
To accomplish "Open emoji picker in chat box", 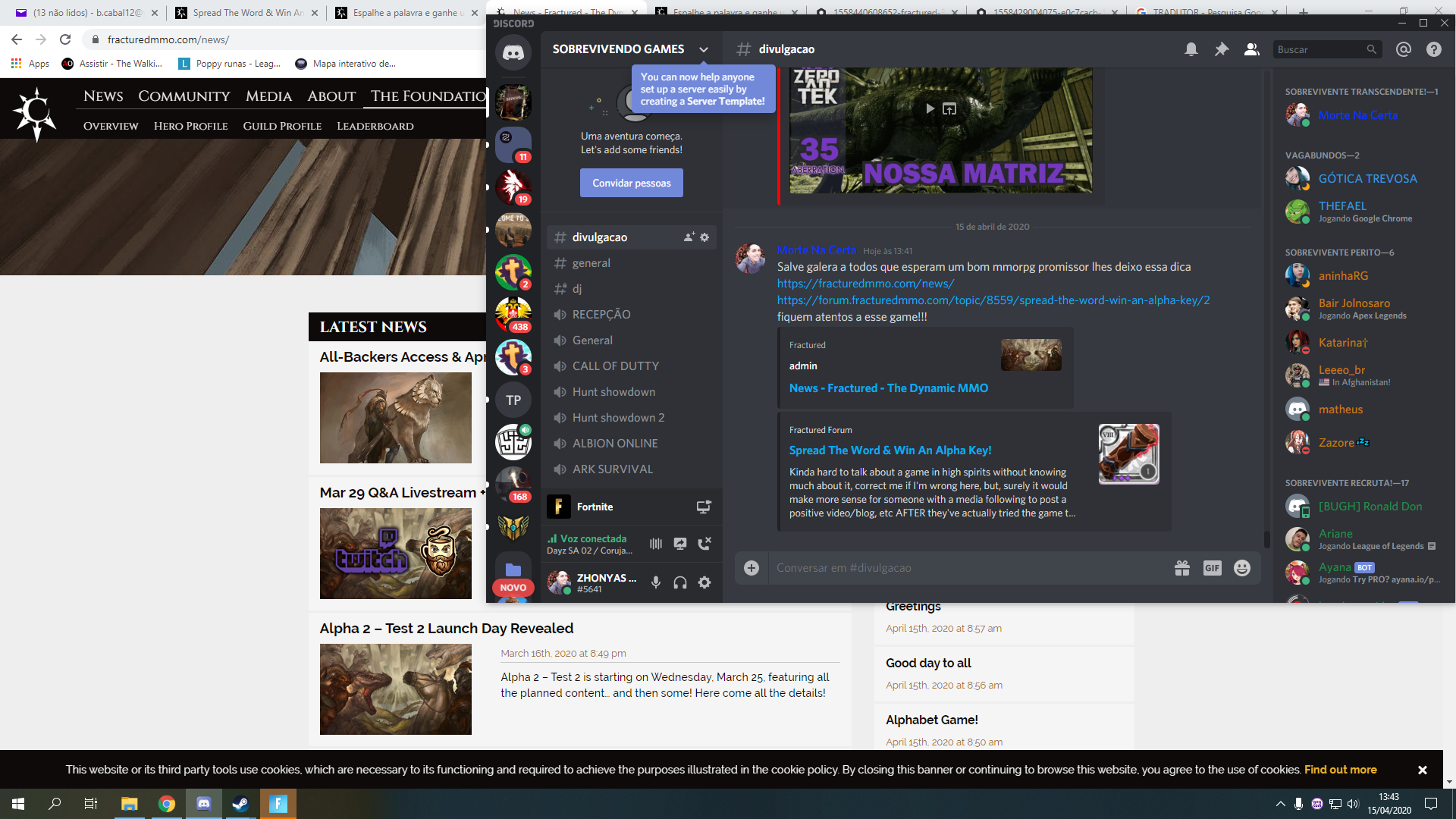I will 1242,568.
